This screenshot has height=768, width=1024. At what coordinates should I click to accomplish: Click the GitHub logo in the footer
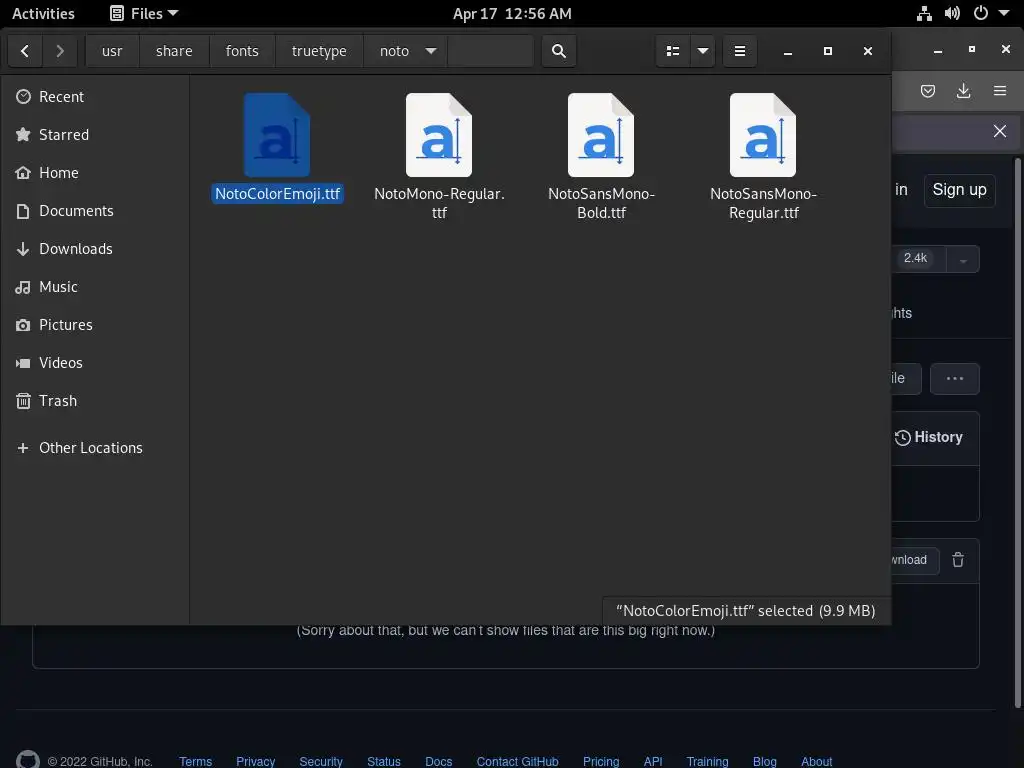[27, 760]
